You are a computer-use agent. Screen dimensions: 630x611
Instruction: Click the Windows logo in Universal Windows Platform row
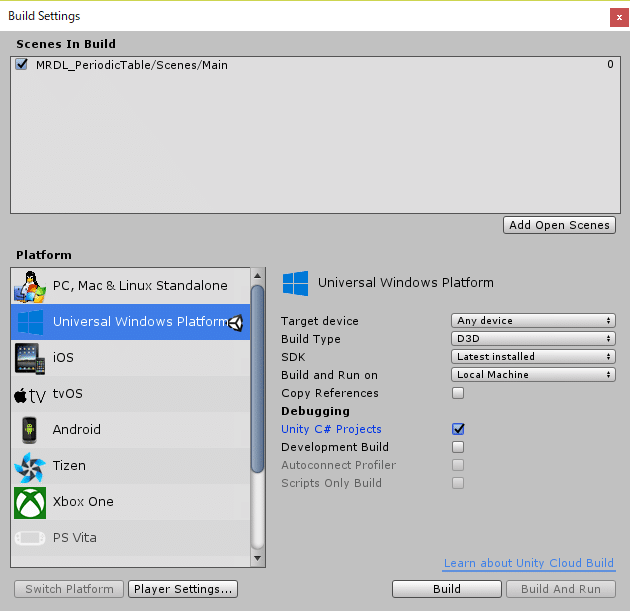(30, 322)
